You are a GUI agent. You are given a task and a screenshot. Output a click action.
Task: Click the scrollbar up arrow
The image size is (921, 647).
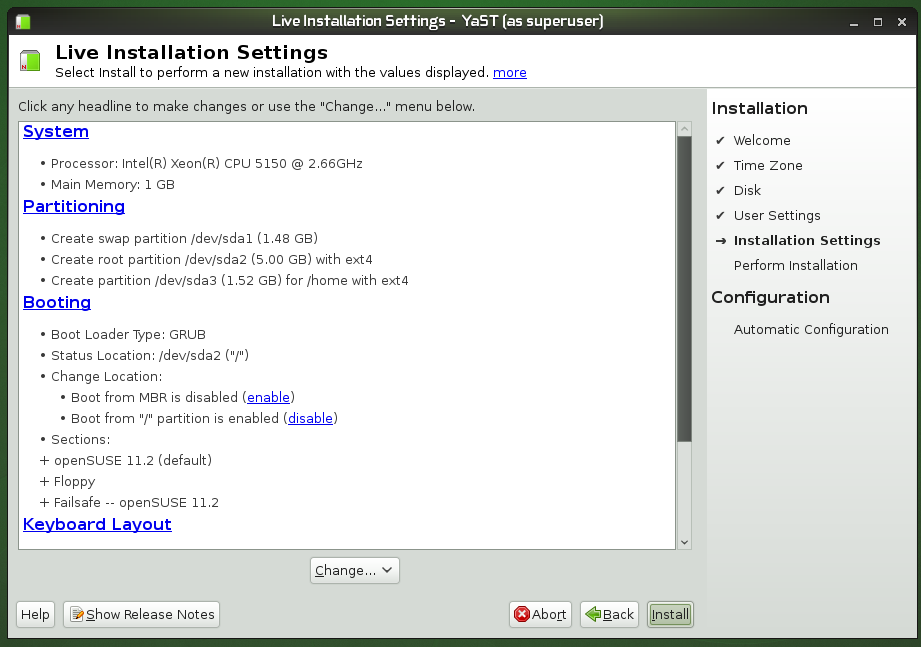[x=684, y=129]
